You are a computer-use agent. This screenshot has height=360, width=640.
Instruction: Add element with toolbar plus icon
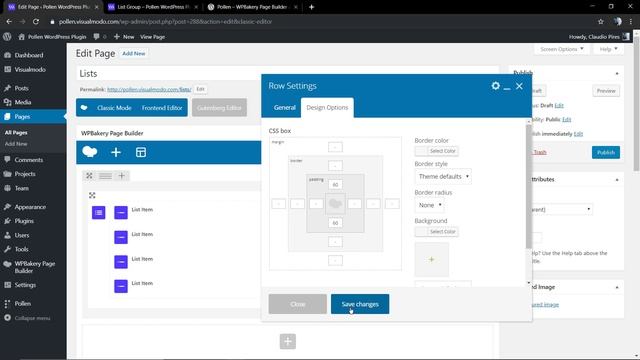coord(116,152)
